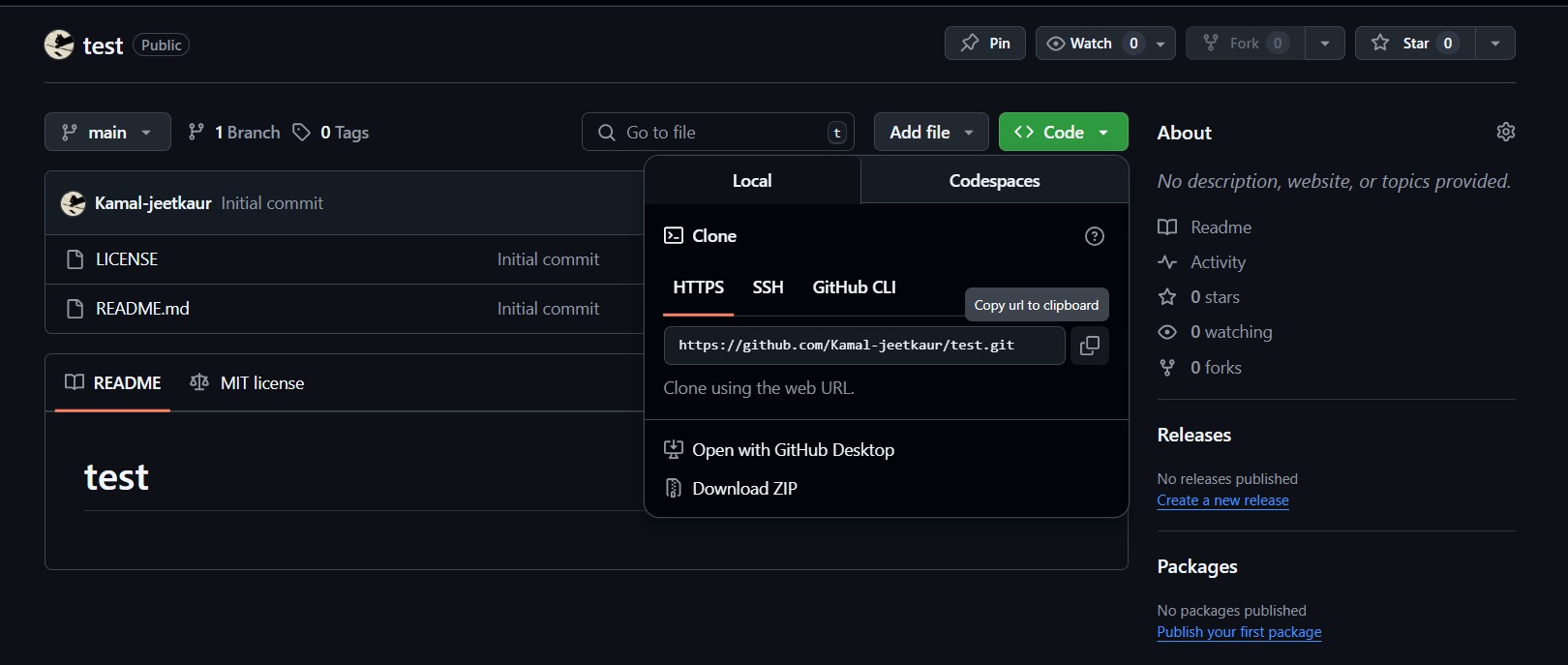Click the Public visibility badge
The height and width of the screenshot is (665, 1568).
[x=161, y=45]
